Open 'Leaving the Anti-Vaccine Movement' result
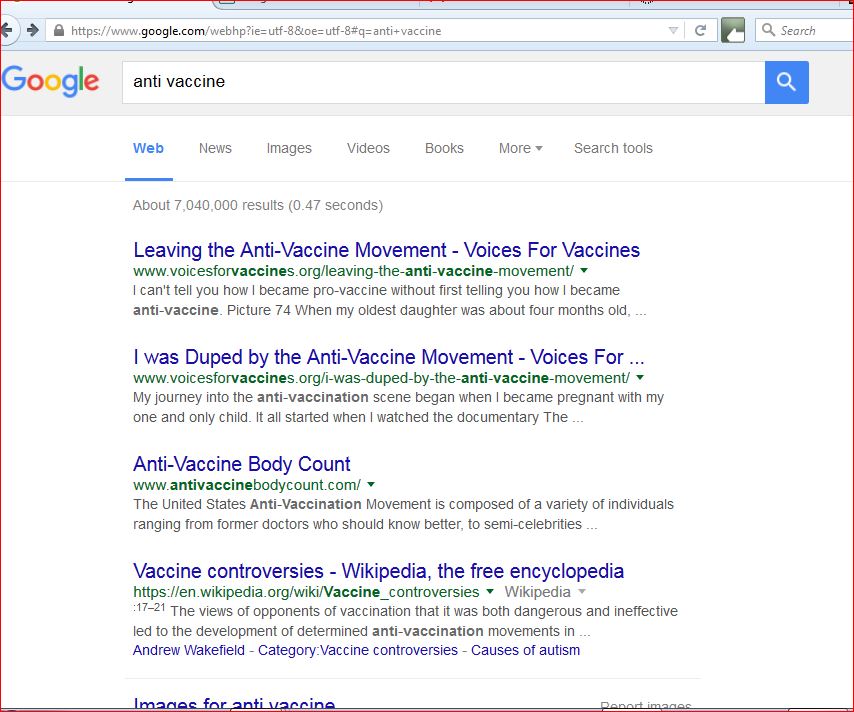 386,250
